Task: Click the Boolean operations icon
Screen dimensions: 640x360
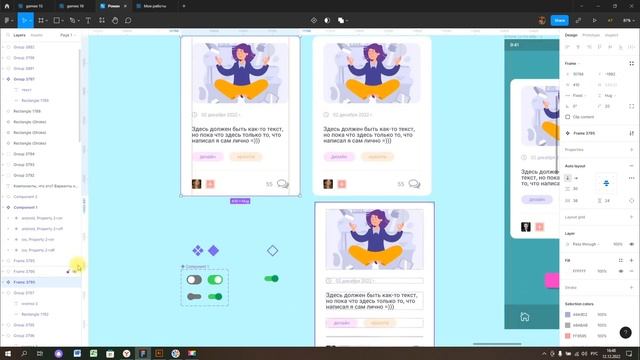Action: tap(341, 20)
